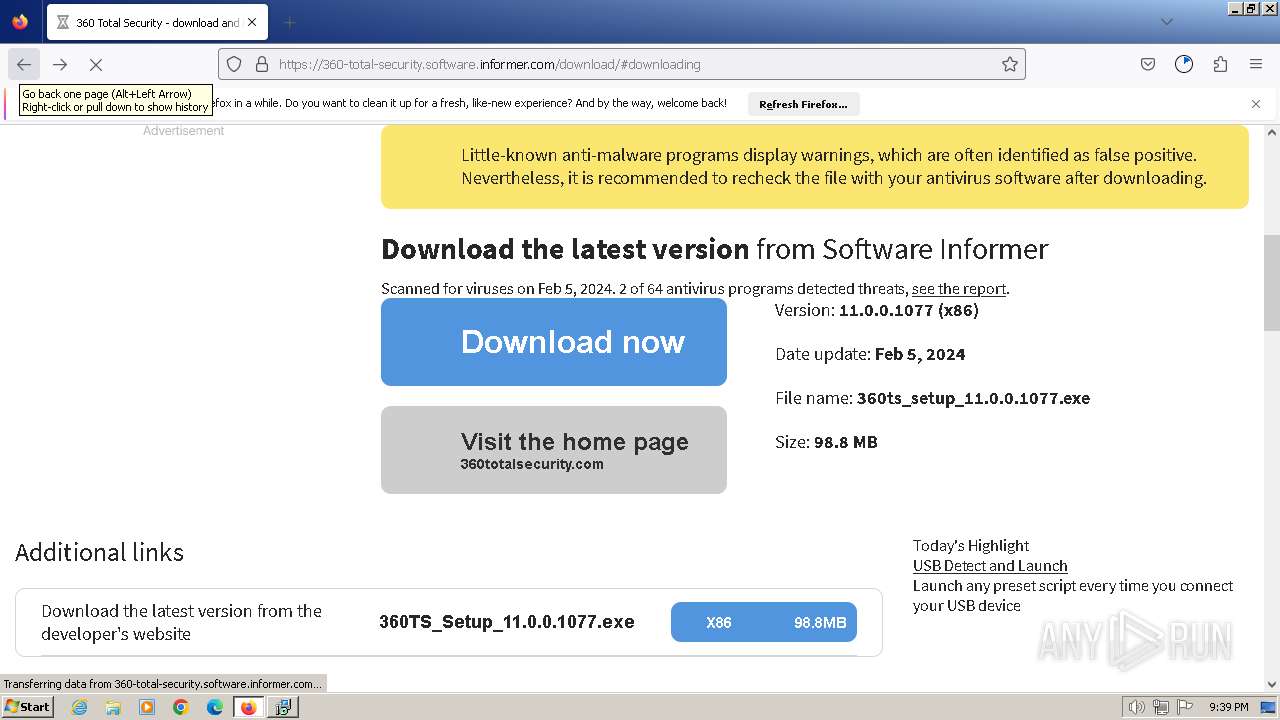Screen dimensions: 1280x720
Task: Click the Refresh Firefox… button
Action: pyautogui.click(x=803, y=104)
